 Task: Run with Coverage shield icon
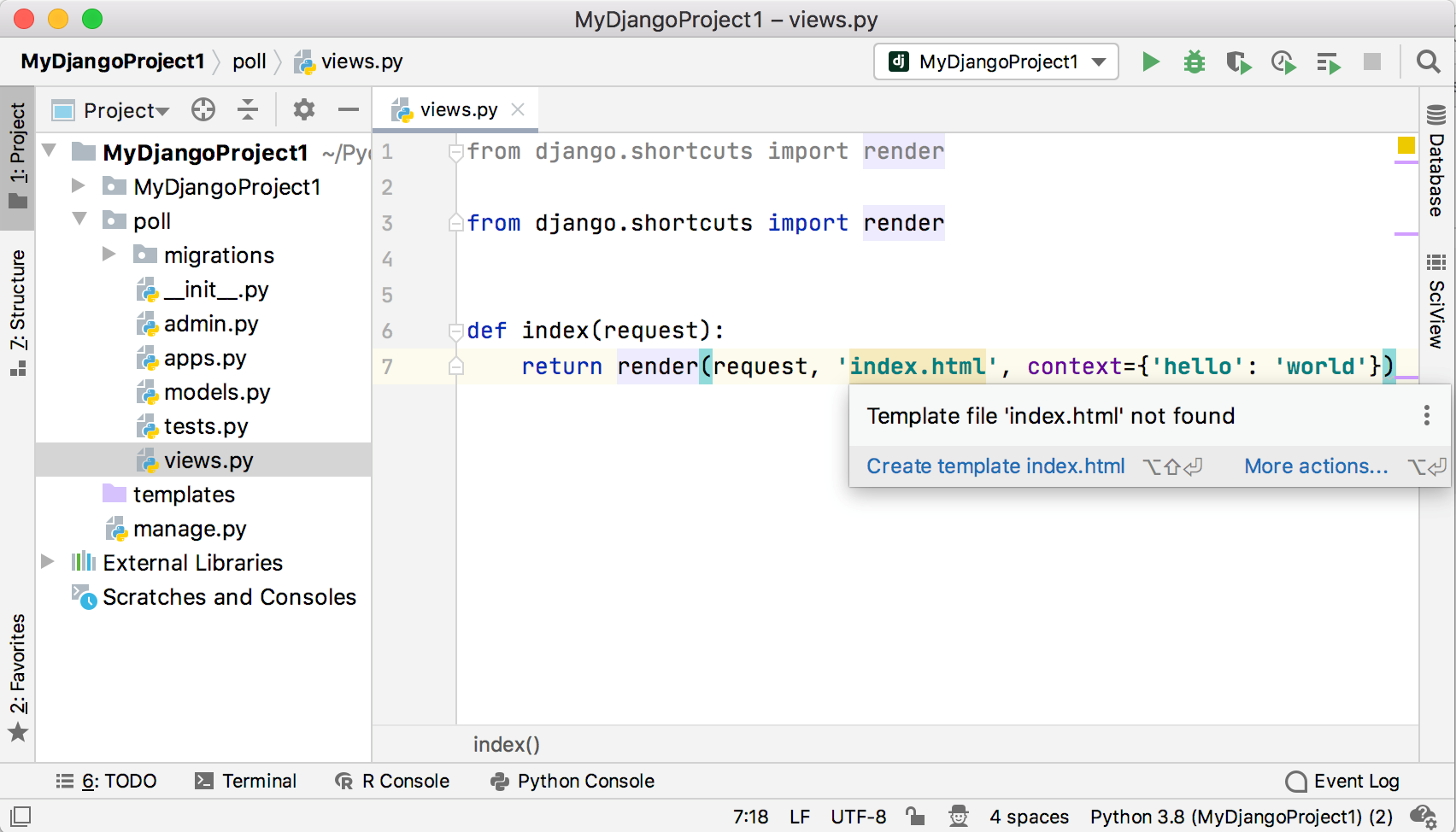[x=1238, y=62]
